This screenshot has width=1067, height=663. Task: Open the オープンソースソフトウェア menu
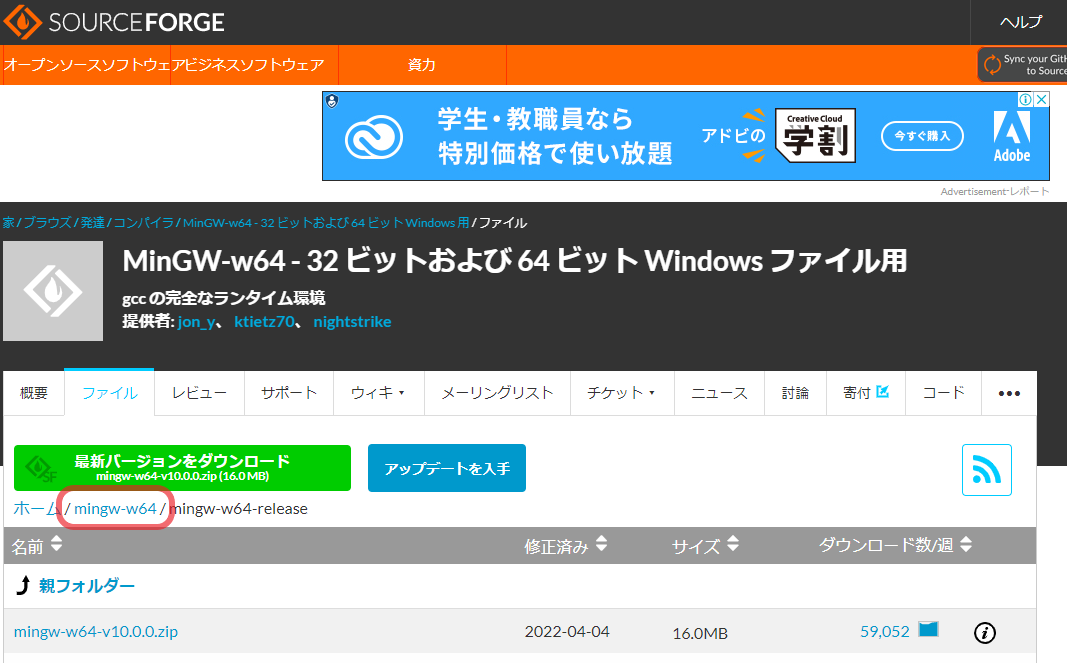click(86, 65)
